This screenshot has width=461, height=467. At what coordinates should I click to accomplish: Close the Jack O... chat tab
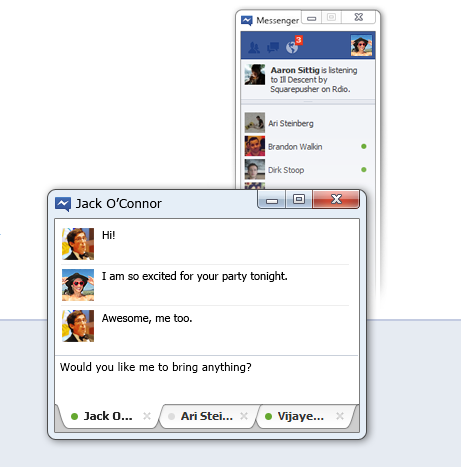(147, 416)
